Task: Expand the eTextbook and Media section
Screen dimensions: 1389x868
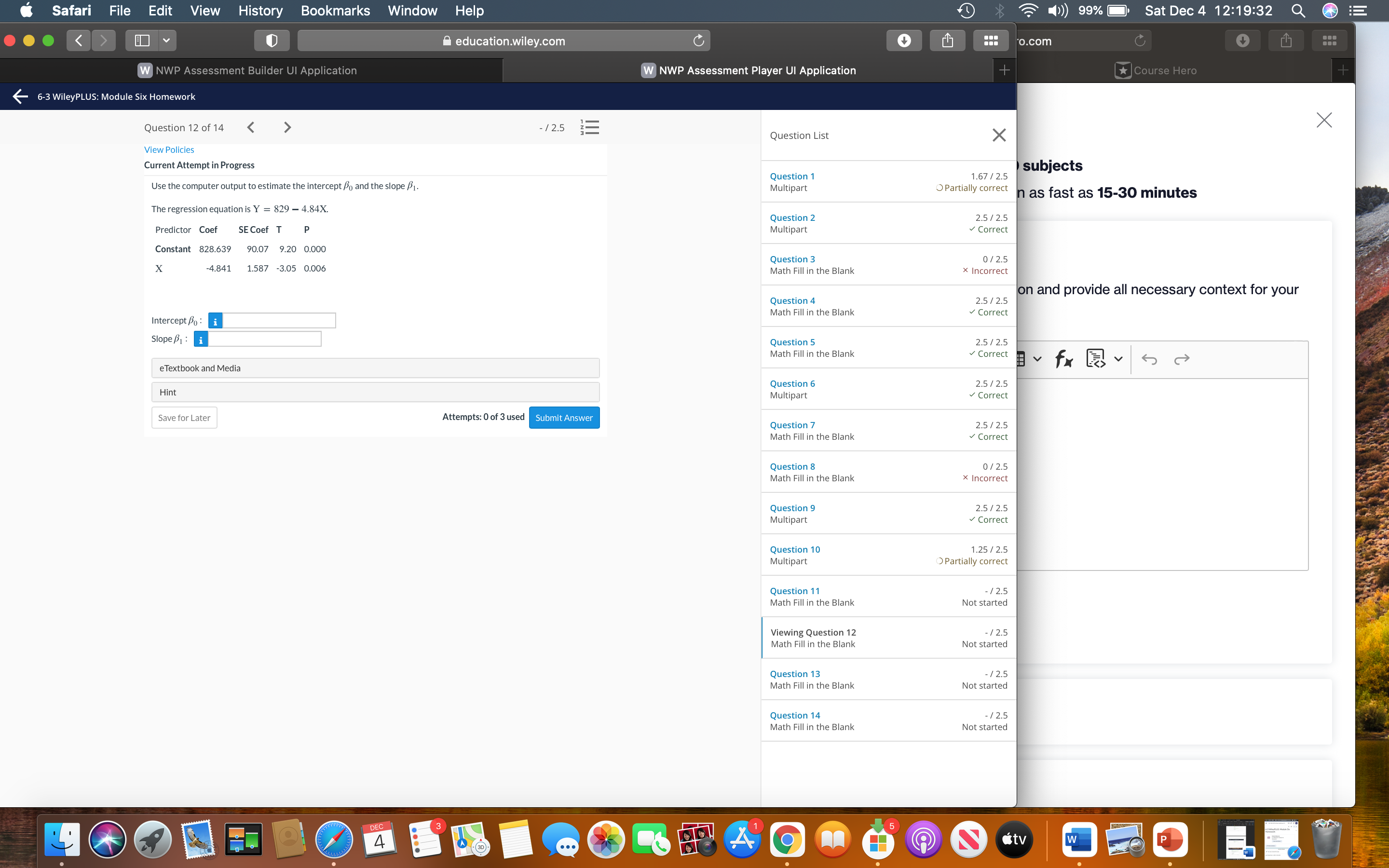Action: (x=375, y=368)
